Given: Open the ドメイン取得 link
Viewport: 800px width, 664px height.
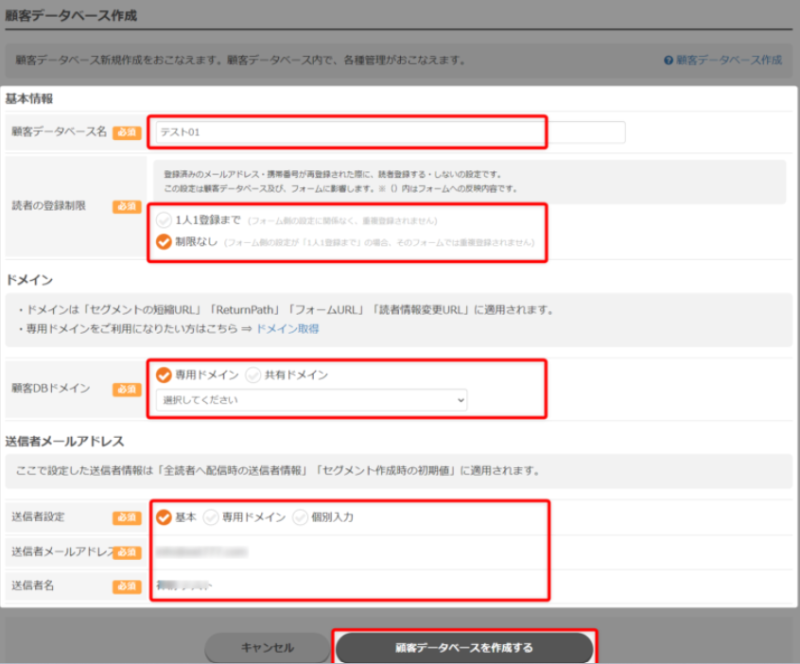Looking at the screenshot, I should tap(287, 329).
